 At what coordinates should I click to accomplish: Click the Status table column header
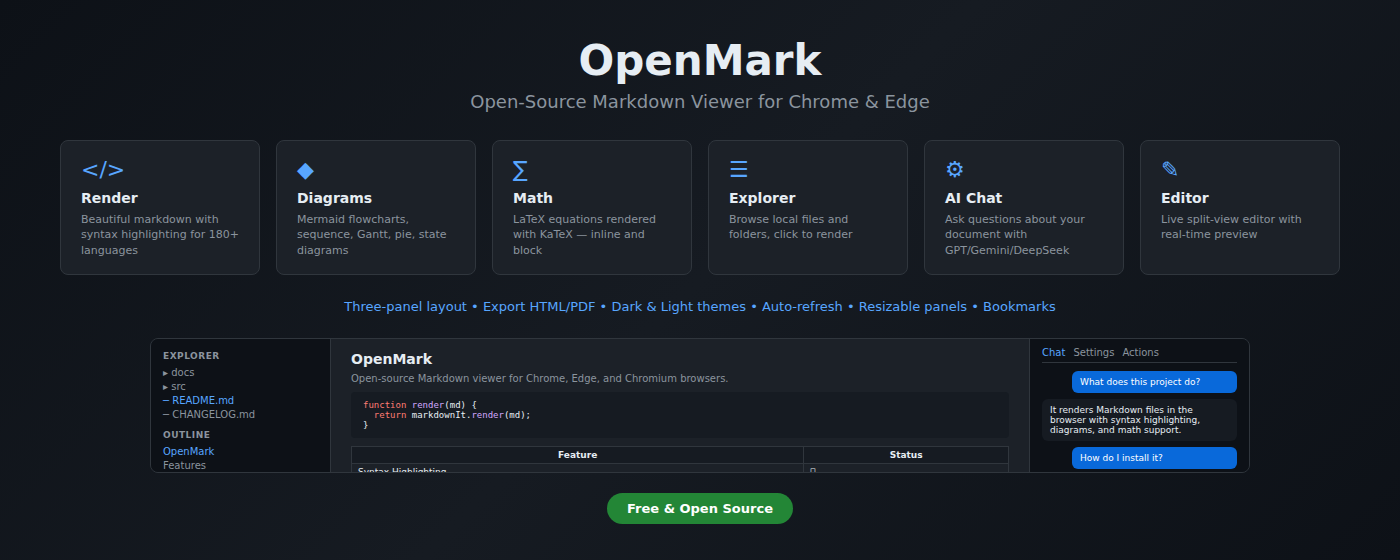point(906,455)
